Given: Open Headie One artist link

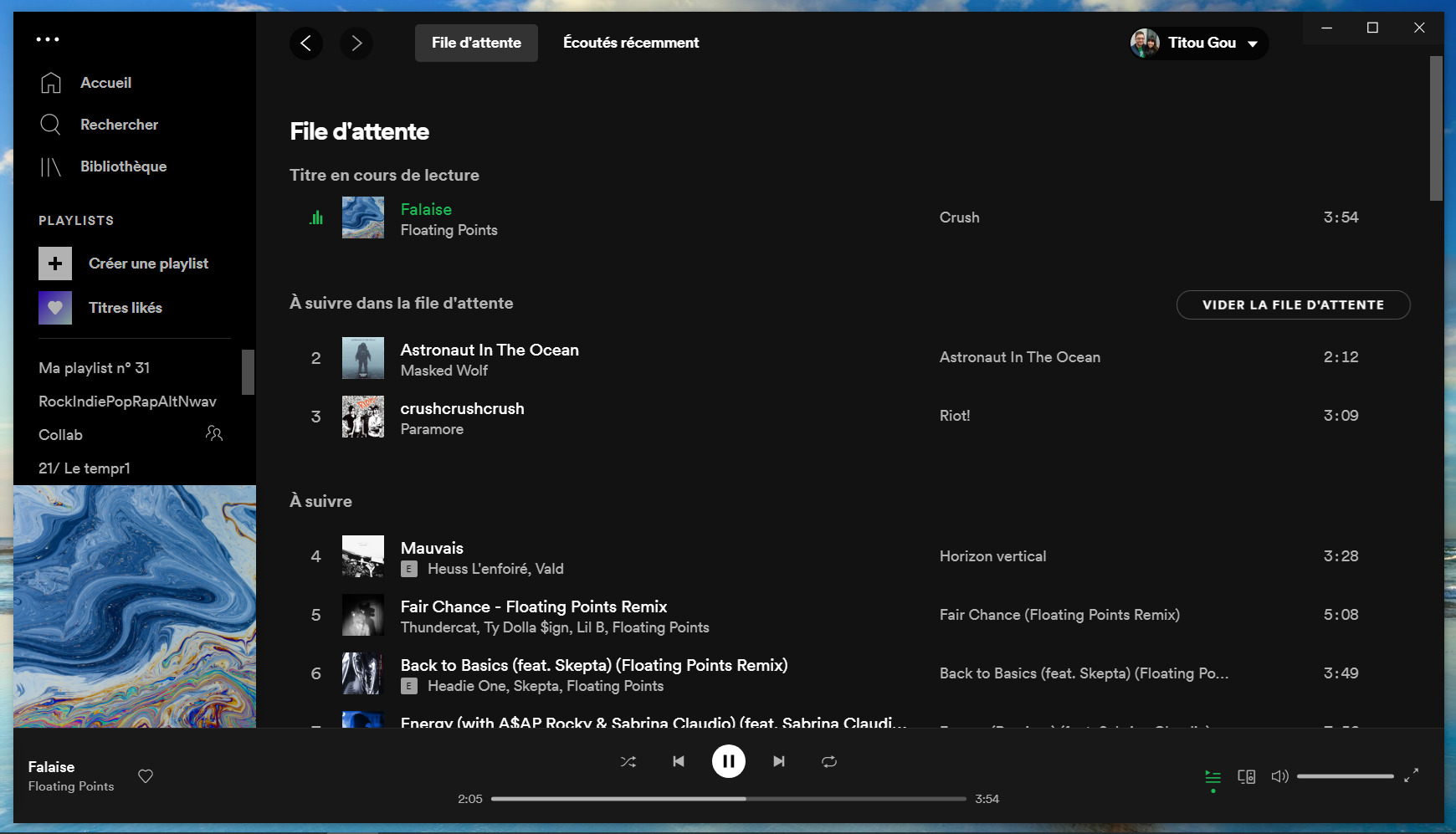Looking at the screenshot, I should (x=467, y=686).
